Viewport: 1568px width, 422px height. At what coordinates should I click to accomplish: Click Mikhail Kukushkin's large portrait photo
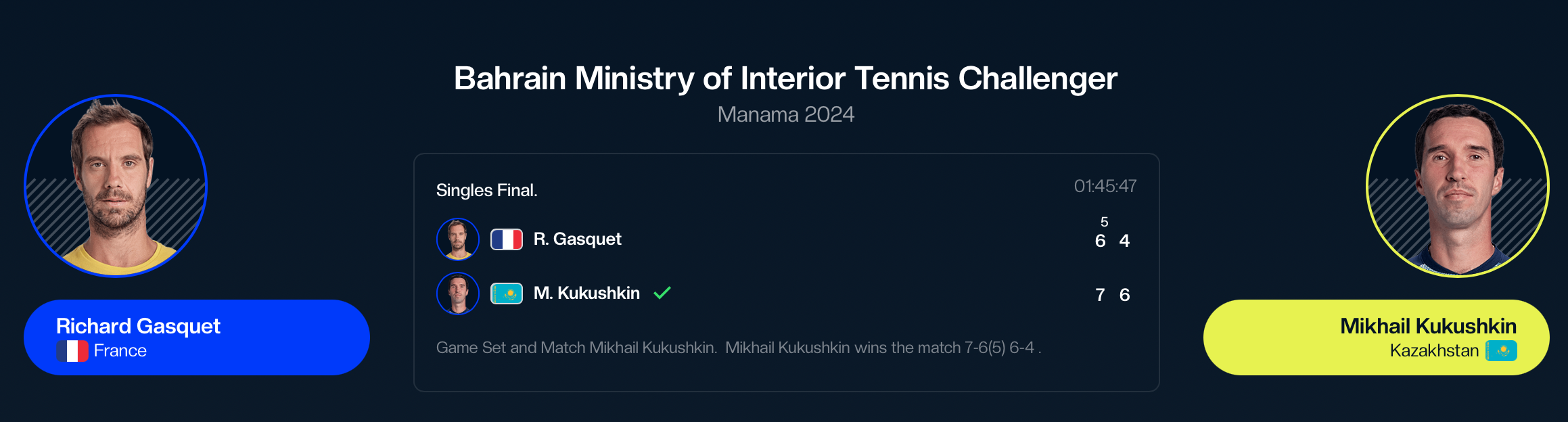pos(1457,186)
